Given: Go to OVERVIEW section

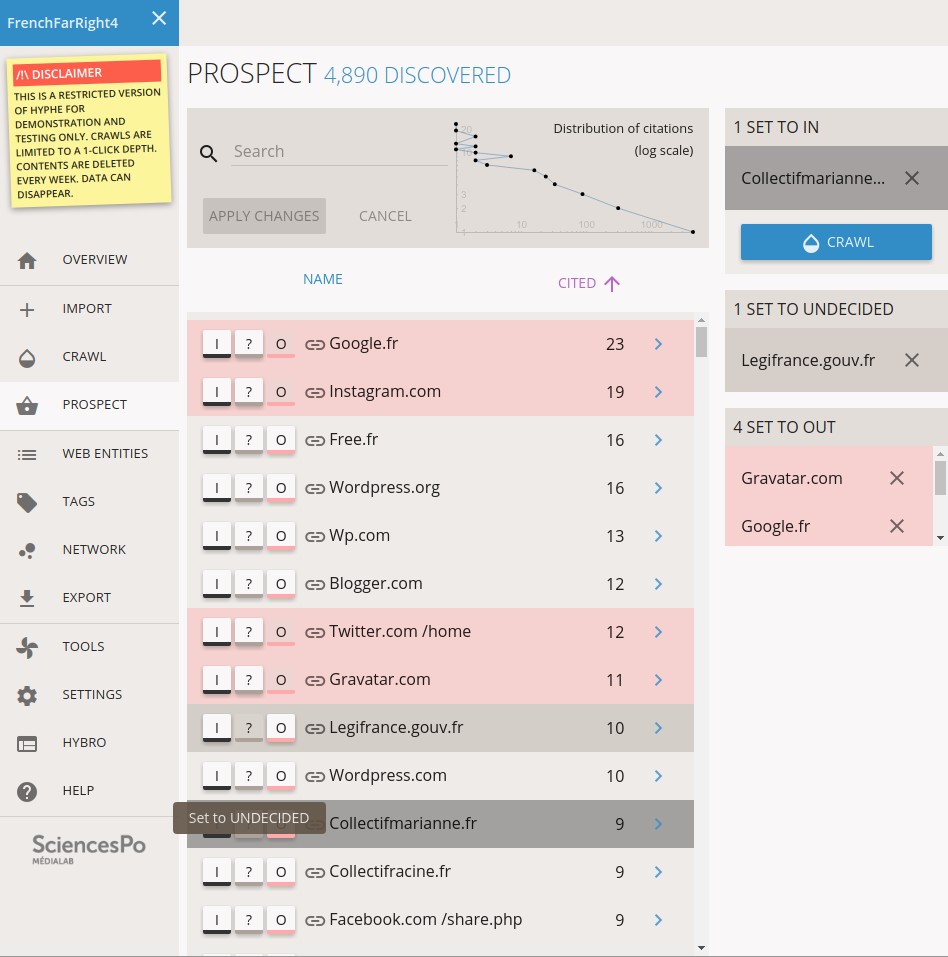Looking at the screenshot, I should click(x=89, y=261).
